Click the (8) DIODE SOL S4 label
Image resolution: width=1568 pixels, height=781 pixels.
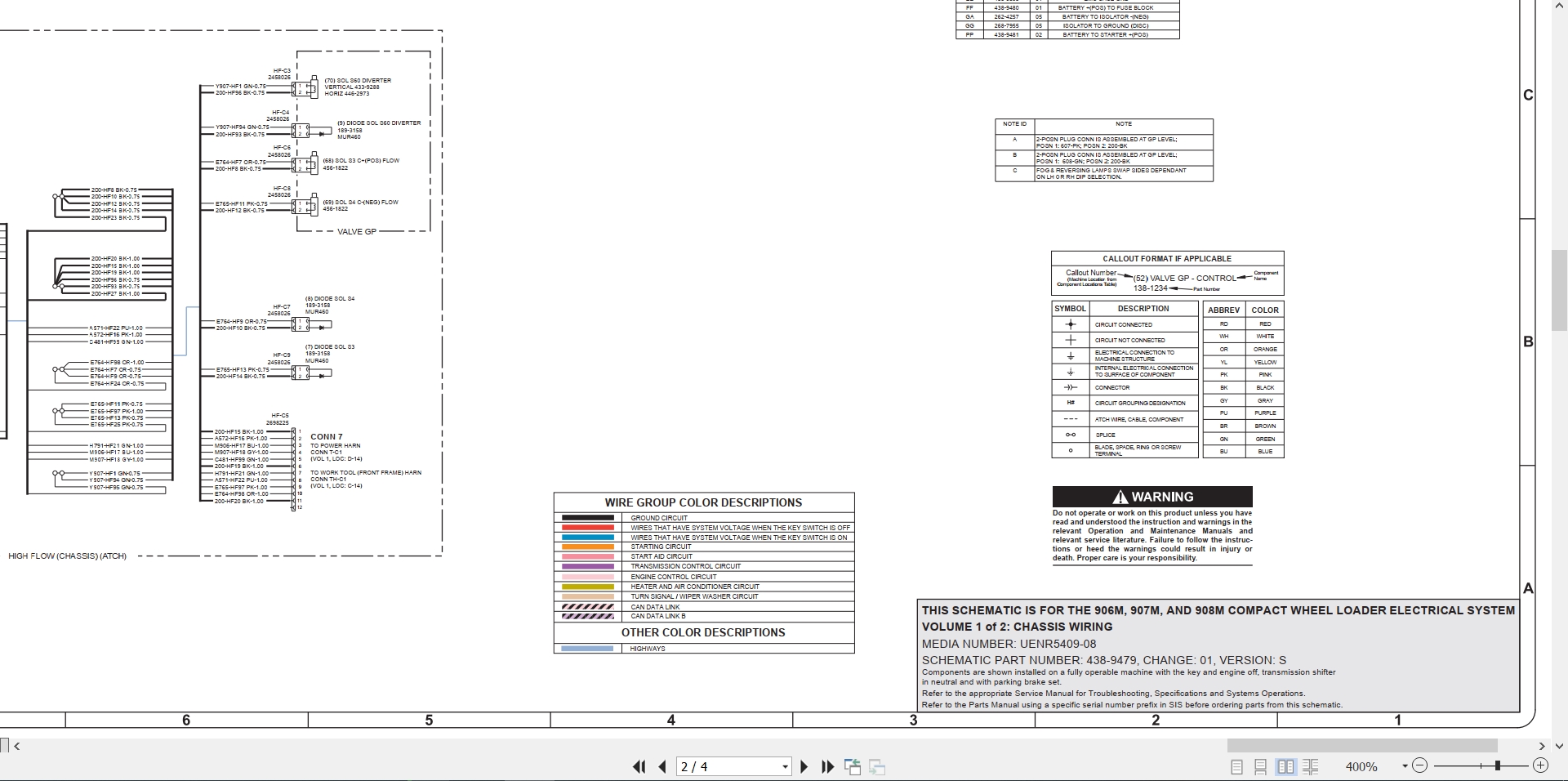pyautogui.click(x=330, y=299)
